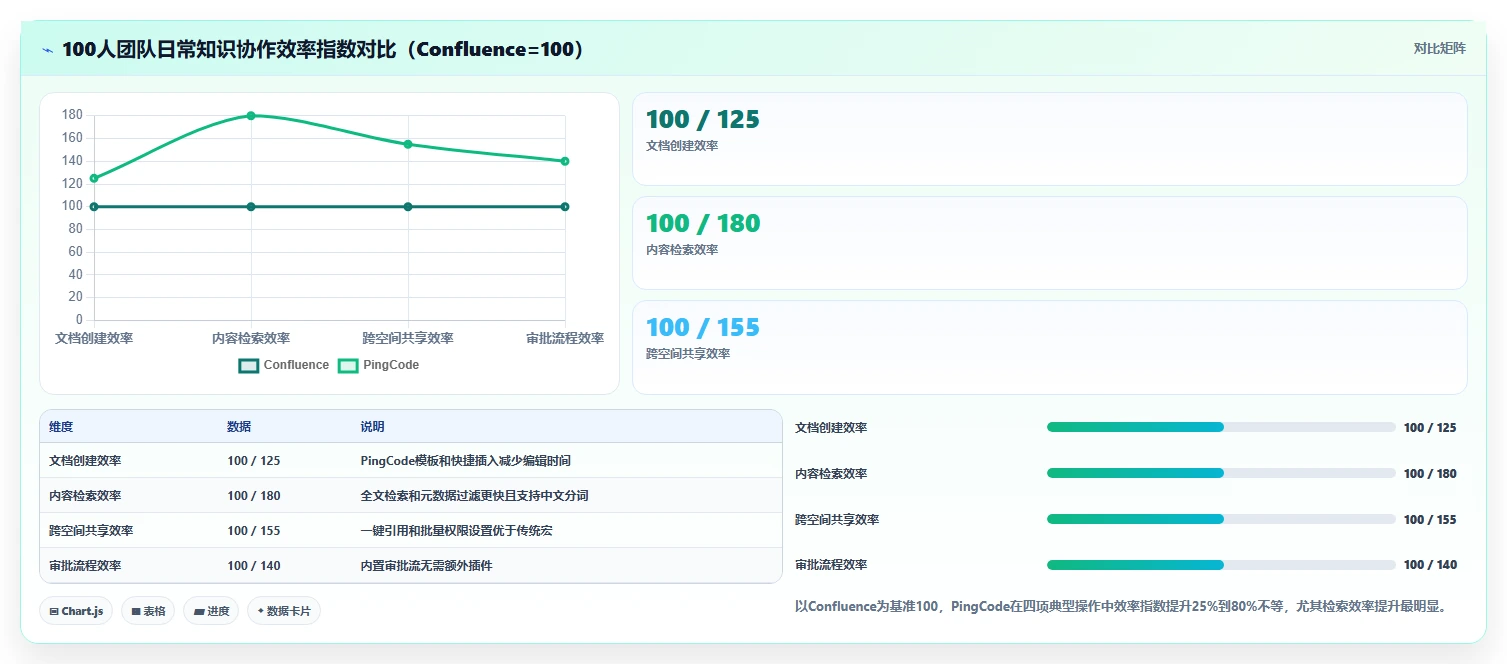The height and width of the screenshot is (664, 1507).
Task: Click the 审批流程效率 progress bar
Action: pyautogui.click(x=1221, y=565)
